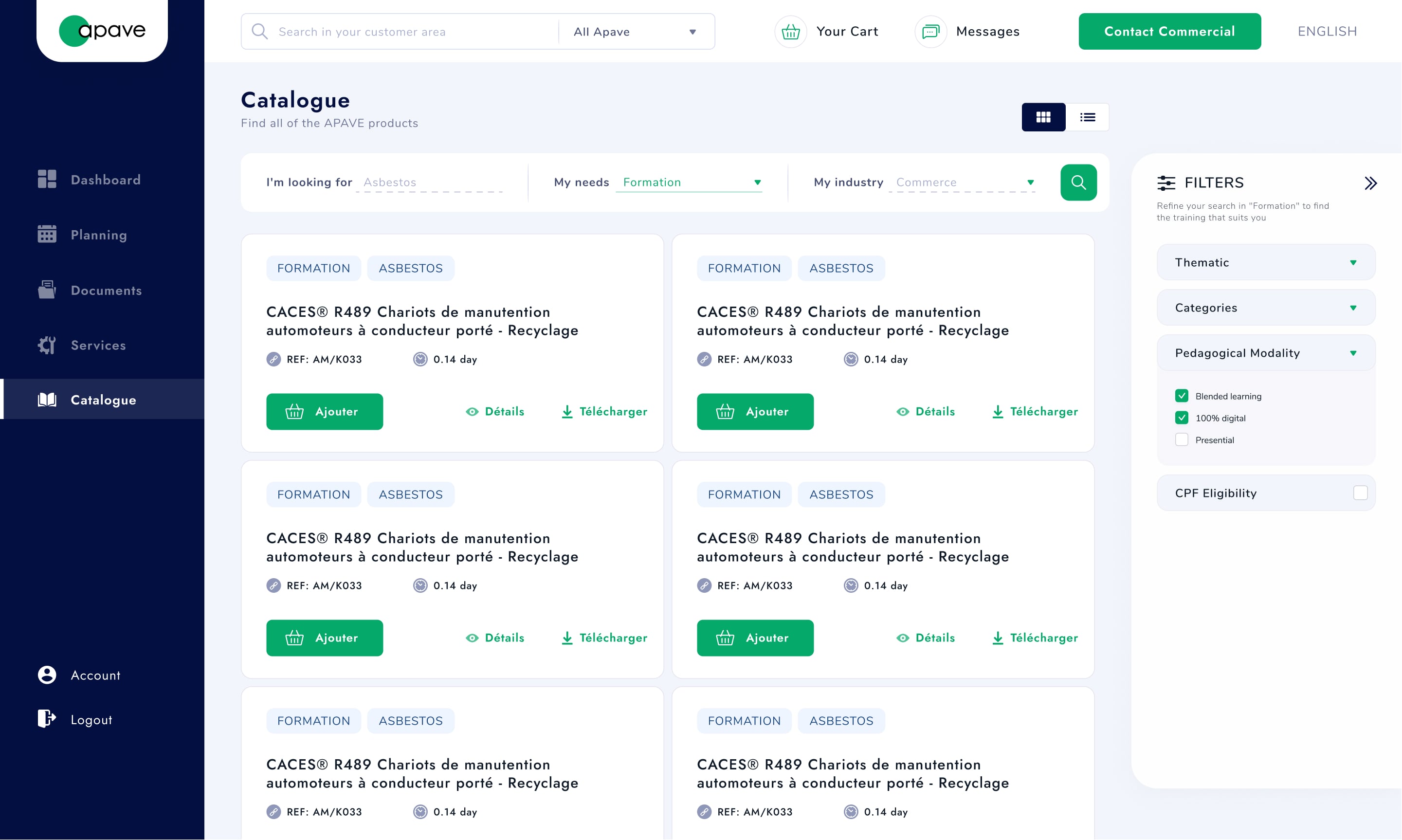
Task: Click Télécharger in second-row left card
Action: pos(604,638)
